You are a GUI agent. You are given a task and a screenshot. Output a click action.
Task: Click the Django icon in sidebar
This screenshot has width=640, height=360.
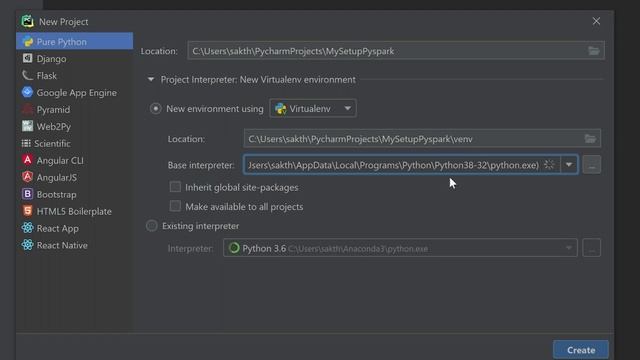pyautogui.click(x=27, y=58)
